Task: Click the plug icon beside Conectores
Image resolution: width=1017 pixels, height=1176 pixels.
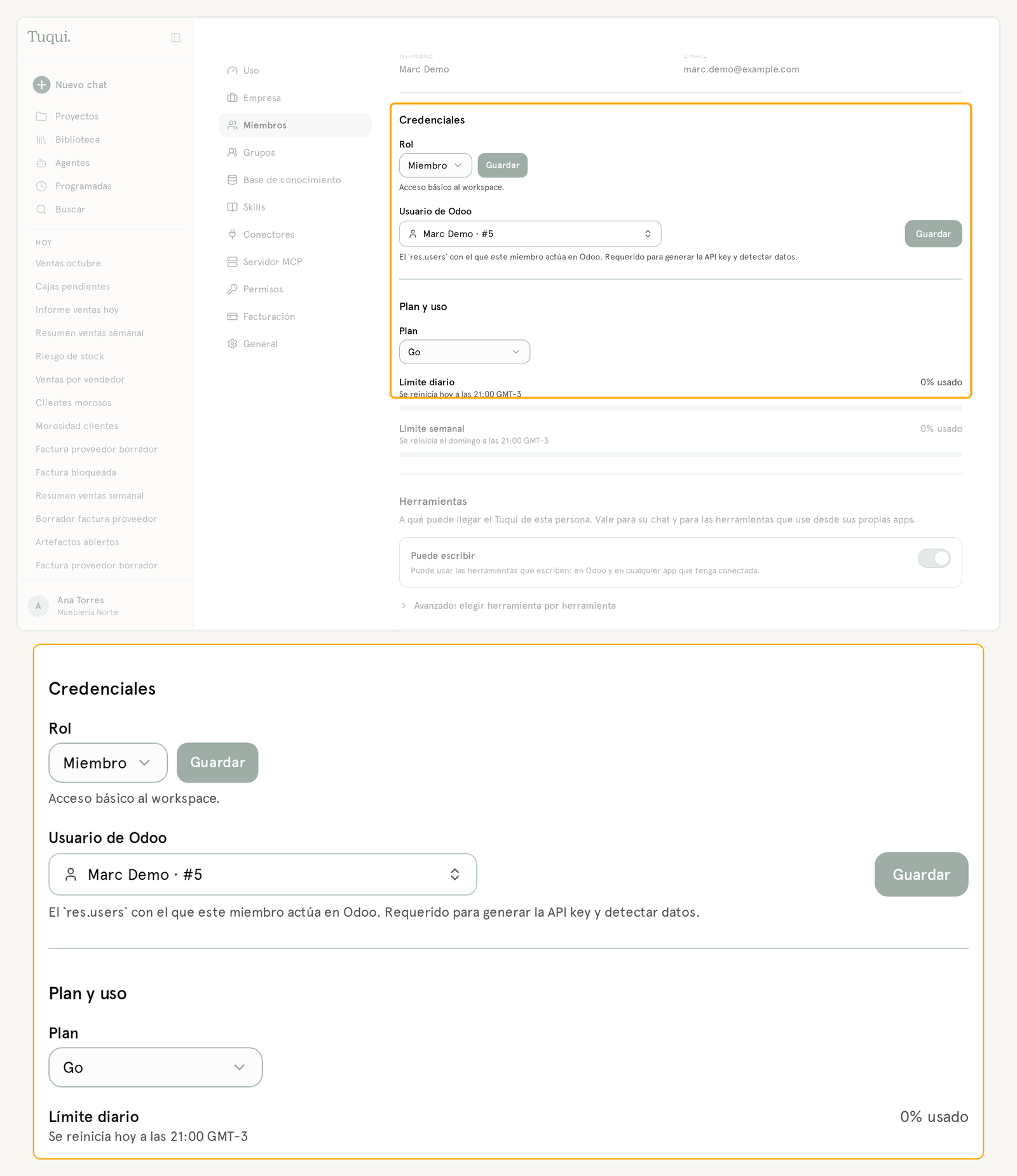Action: point(232,235)
